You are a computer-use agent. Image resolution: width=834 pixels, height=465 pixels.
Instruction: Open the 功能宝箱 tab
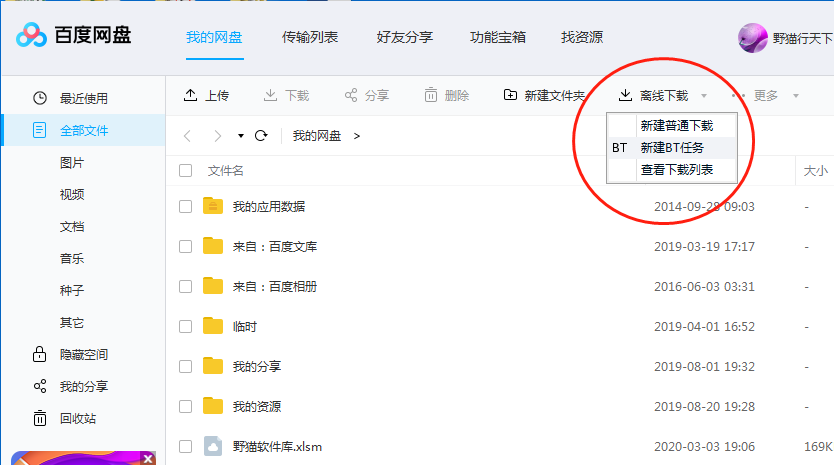[498, 37]
